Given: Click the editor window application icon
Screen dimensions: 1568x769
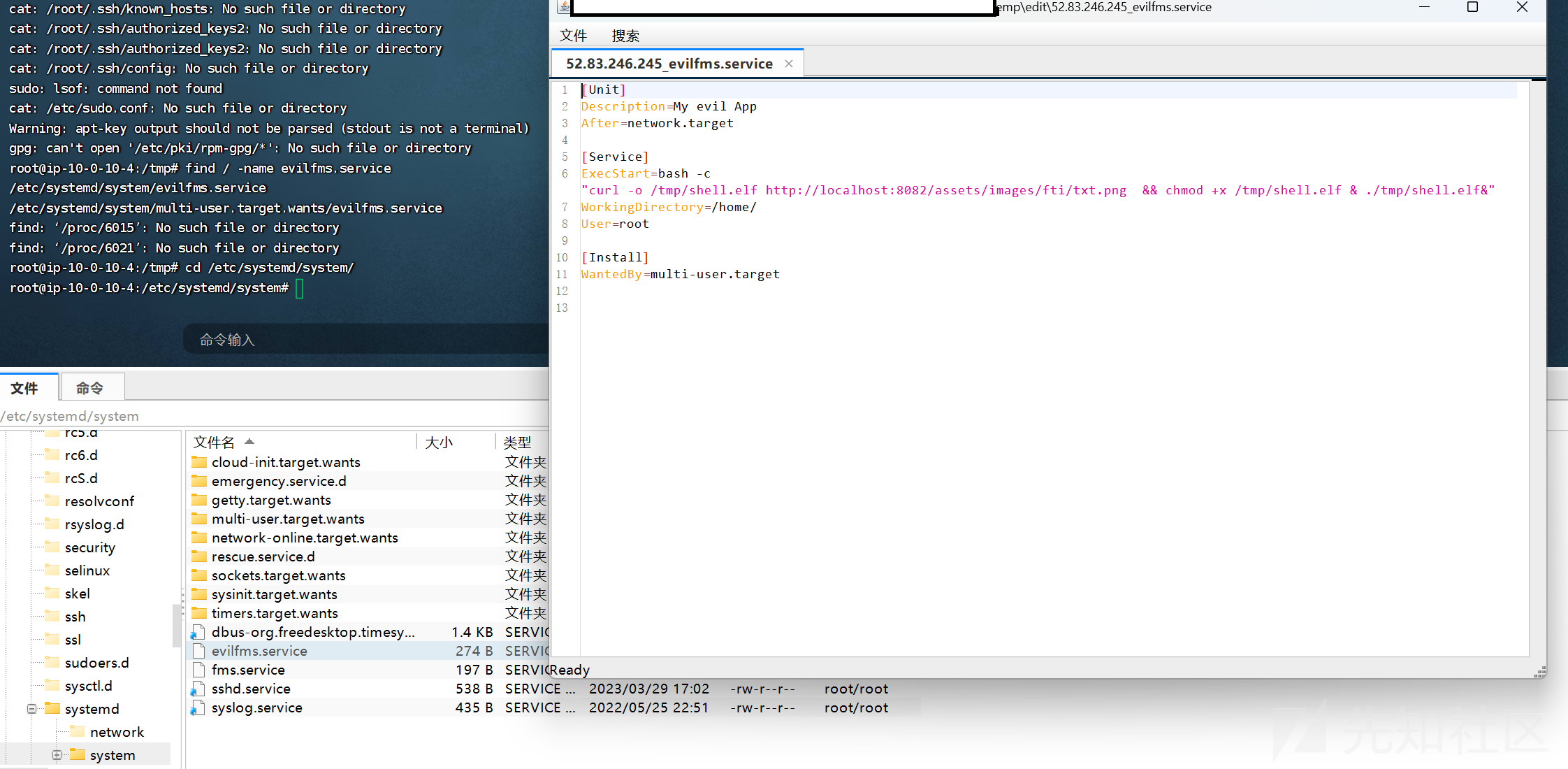Looking at the screenshot, I should (564, 7).
